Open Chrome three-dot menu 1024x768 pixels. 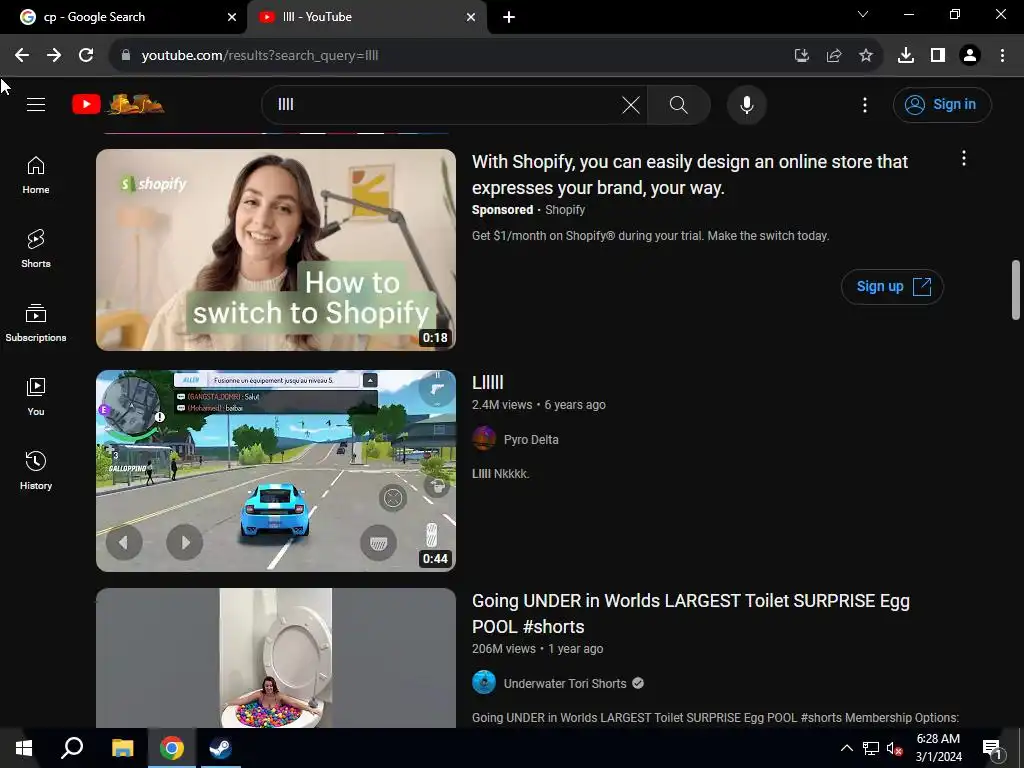coord(1002,56)
